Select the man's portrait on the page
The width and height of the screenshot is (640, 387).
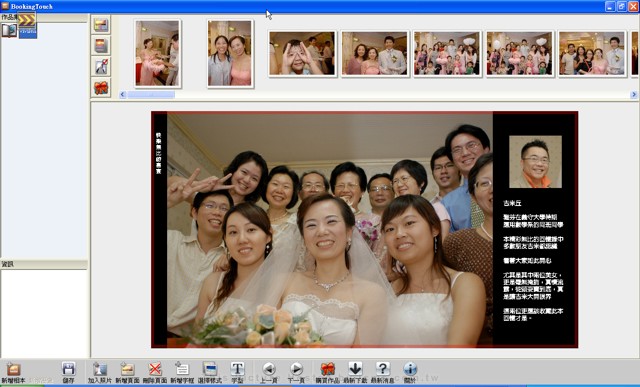pyautogui.click(x=535, y=162)
